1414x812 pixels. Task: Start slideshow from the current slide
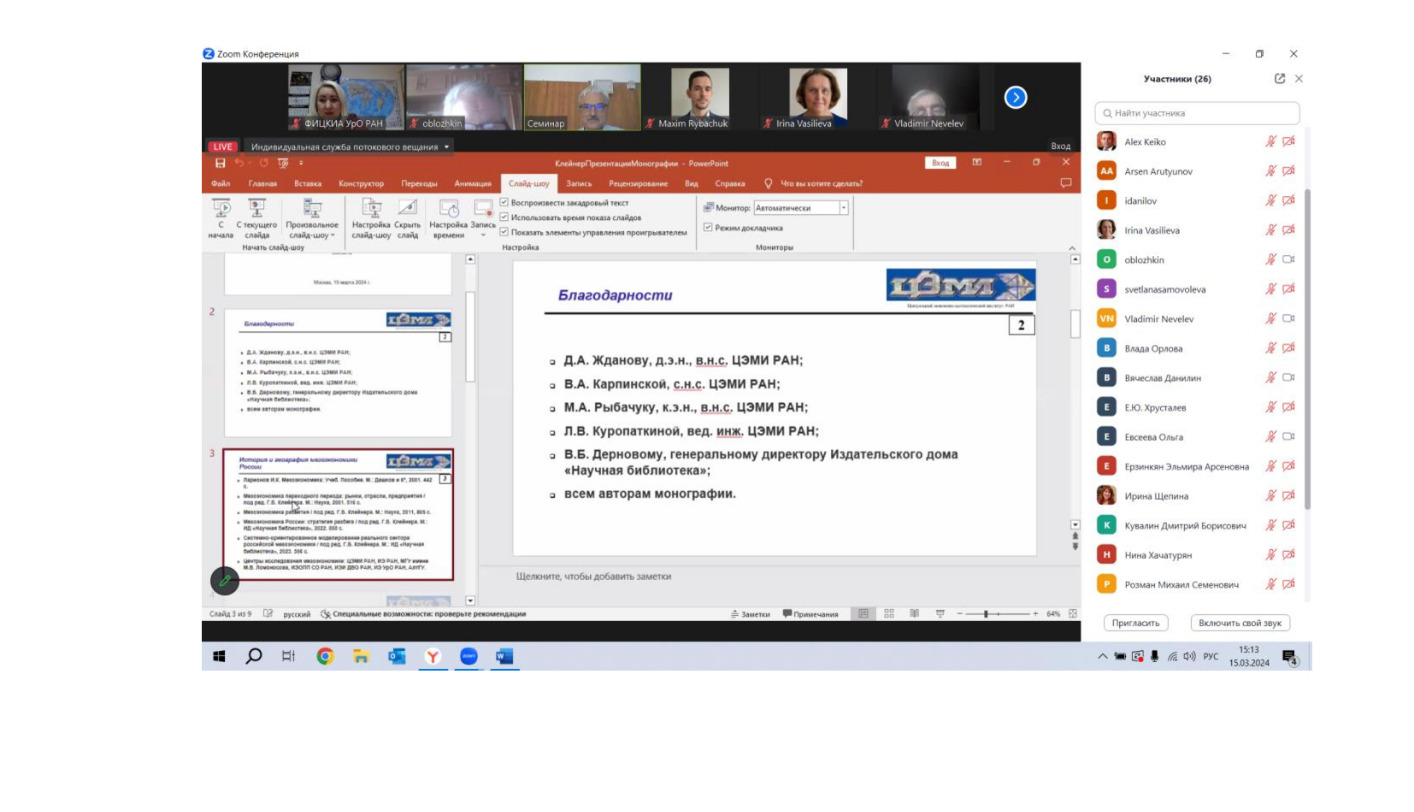tap(257, 217)
